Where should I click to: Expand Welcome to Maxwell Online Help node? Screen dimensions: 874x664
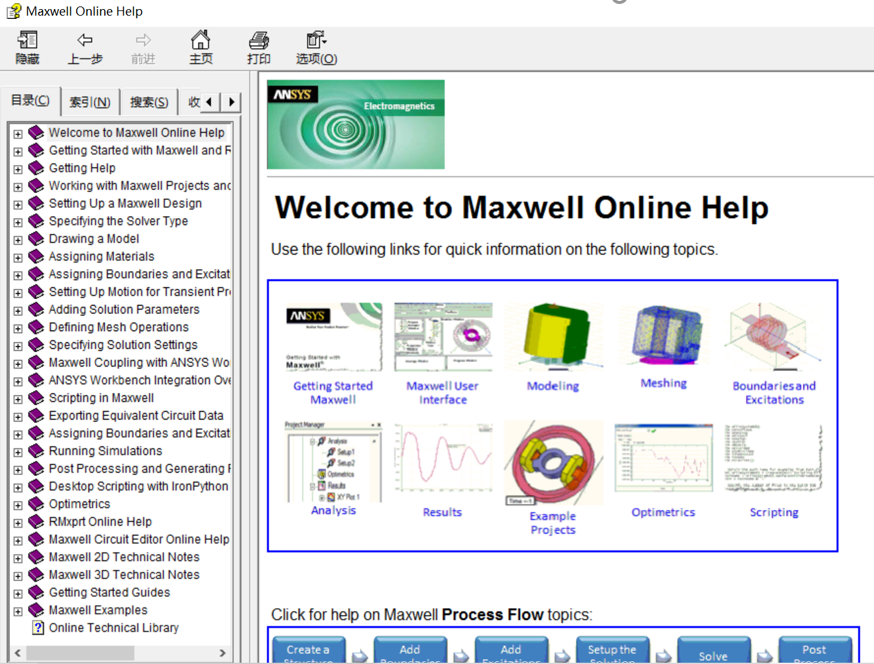(x=18, y=134)
